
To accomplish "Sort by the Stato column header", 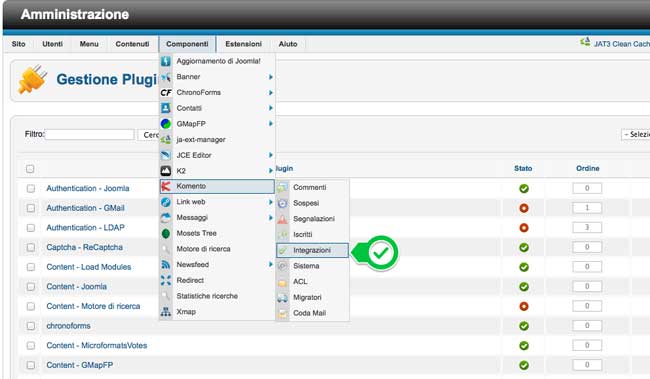I will point(523,168).
